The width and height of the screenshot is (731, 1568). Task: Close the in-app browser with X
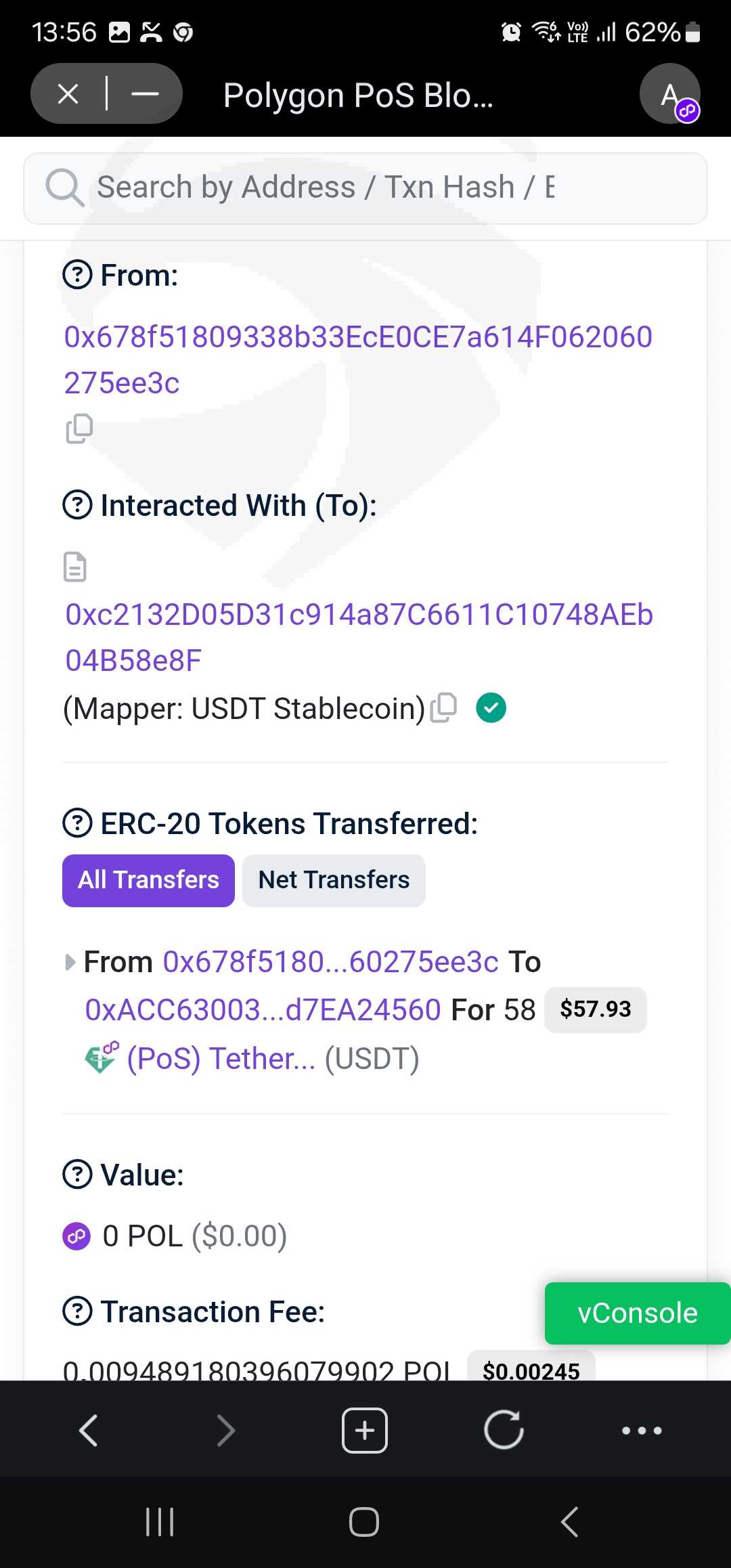pos(68,93)
